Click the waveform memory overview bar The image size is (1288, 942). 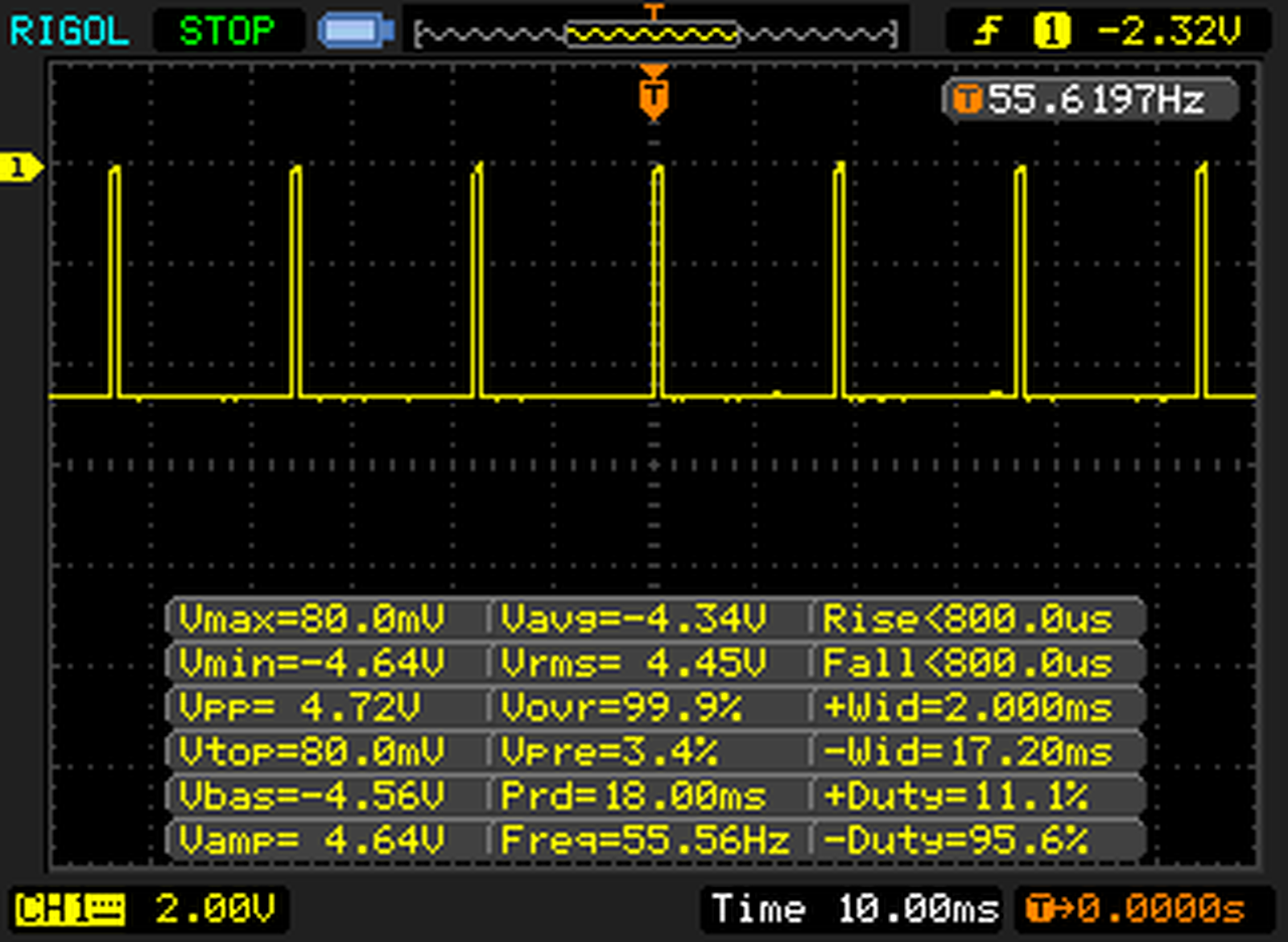click(x=655, y=35)
